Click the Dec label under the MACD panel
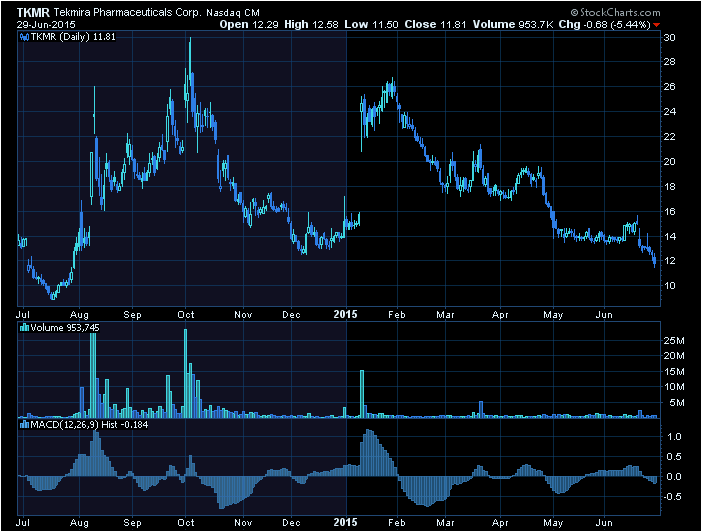The image size is (702, 532). click(x=291, y=523)
